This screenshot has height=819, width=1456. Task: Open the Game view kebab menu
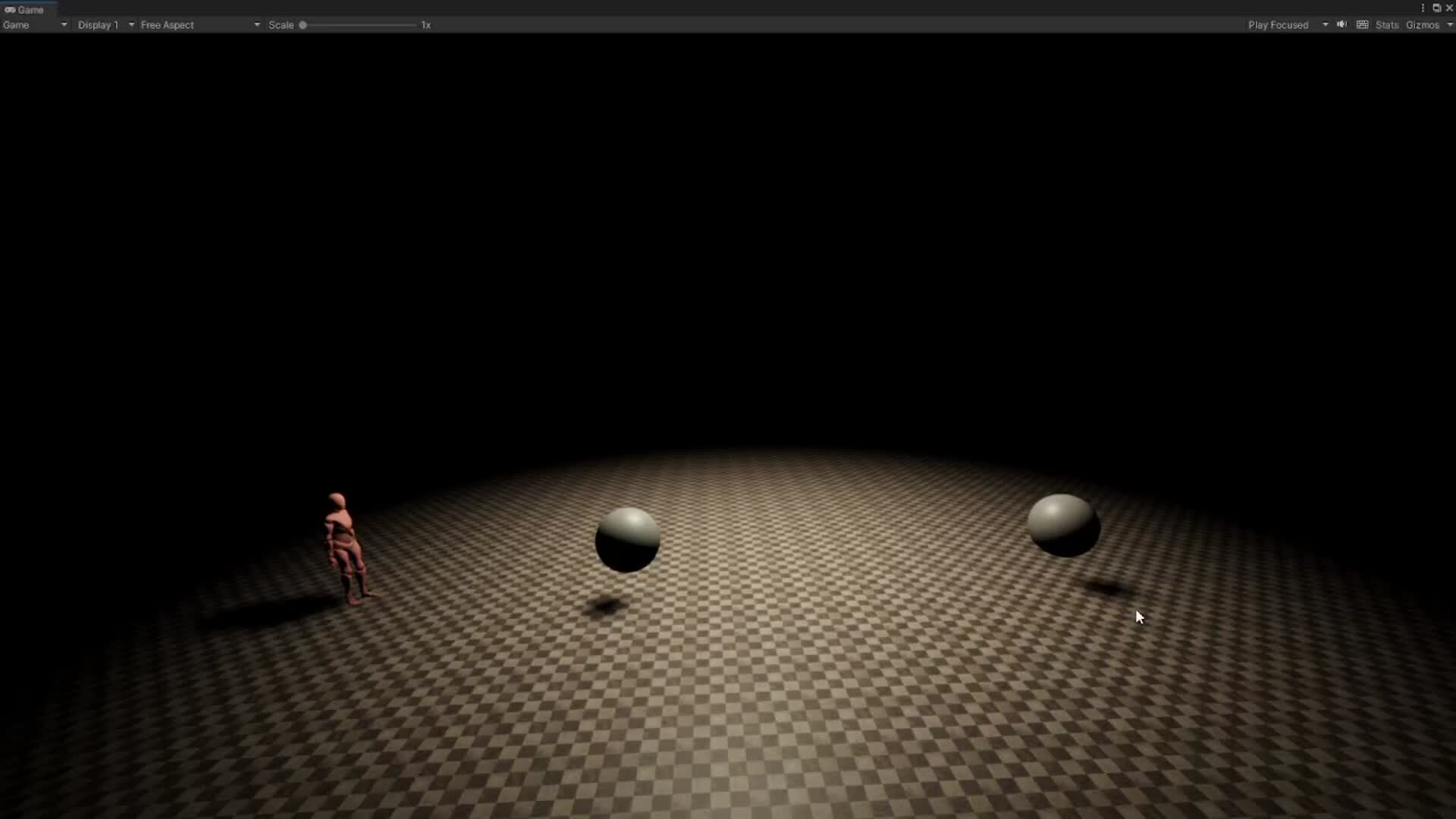[x=1423, y=8]
